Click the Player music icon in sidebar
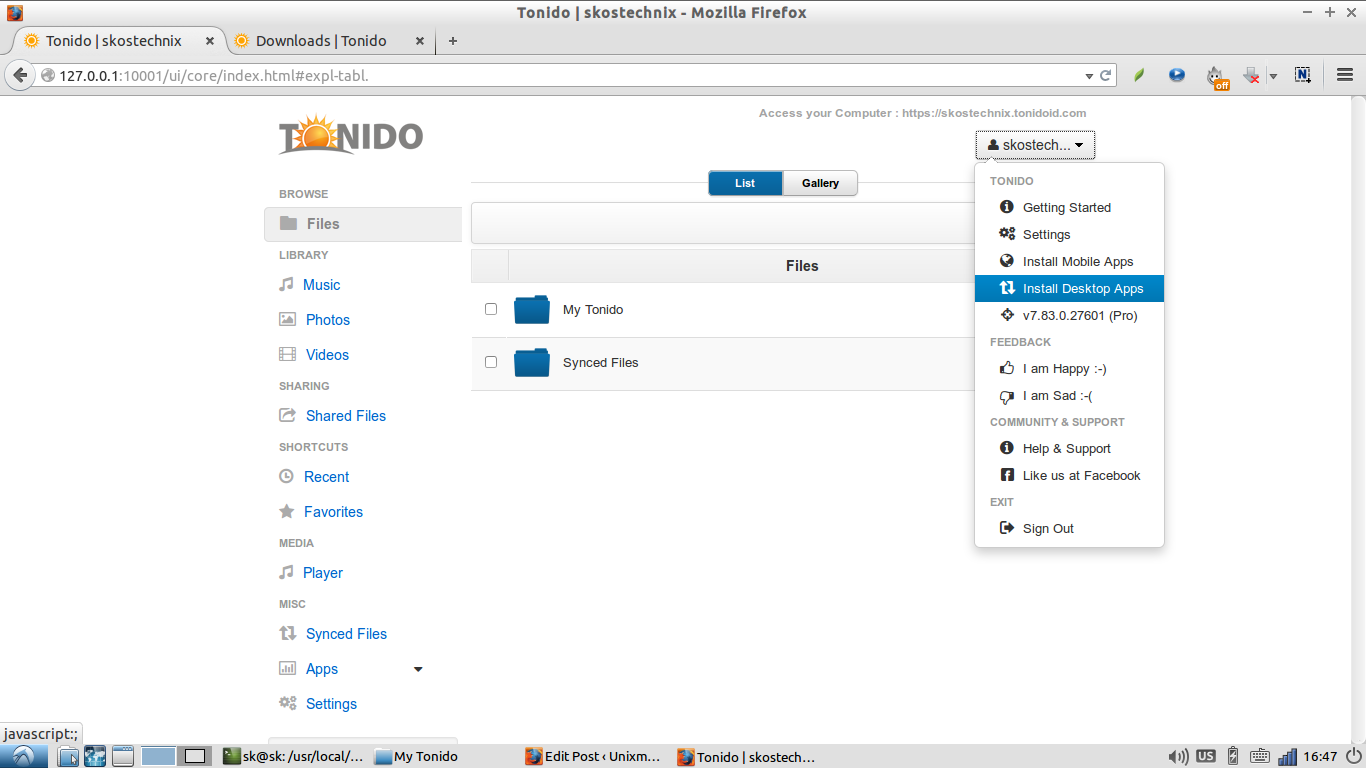 click(x=286, y=572)
